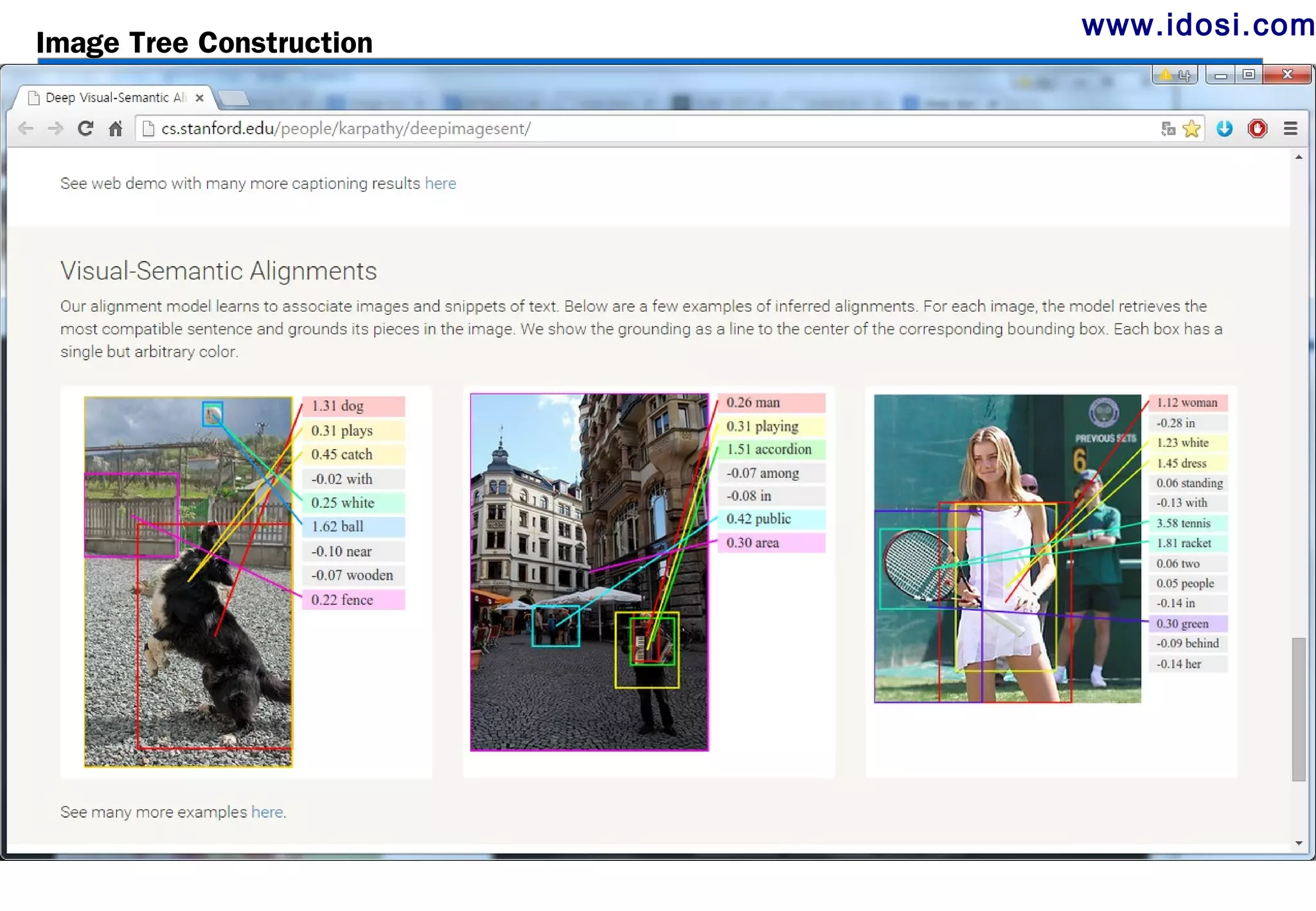The width and height of the screenshot is (1316, 911).
Task: Click the '0.22 fence' label
Action: [353, 599]
